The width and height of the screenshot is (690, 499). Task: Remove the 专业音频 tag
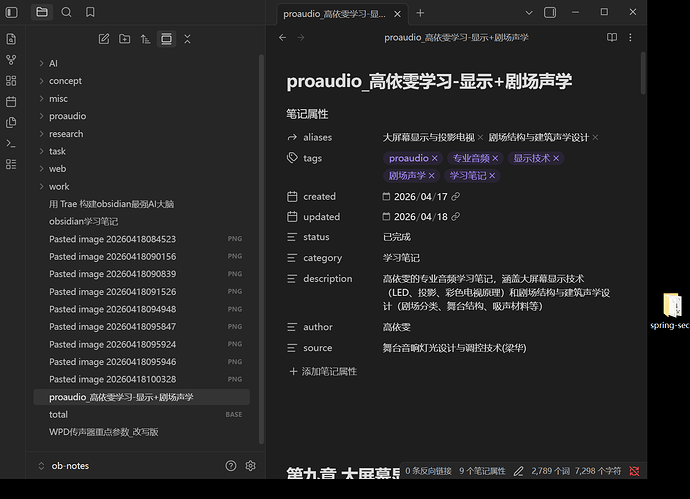point(495,158)
